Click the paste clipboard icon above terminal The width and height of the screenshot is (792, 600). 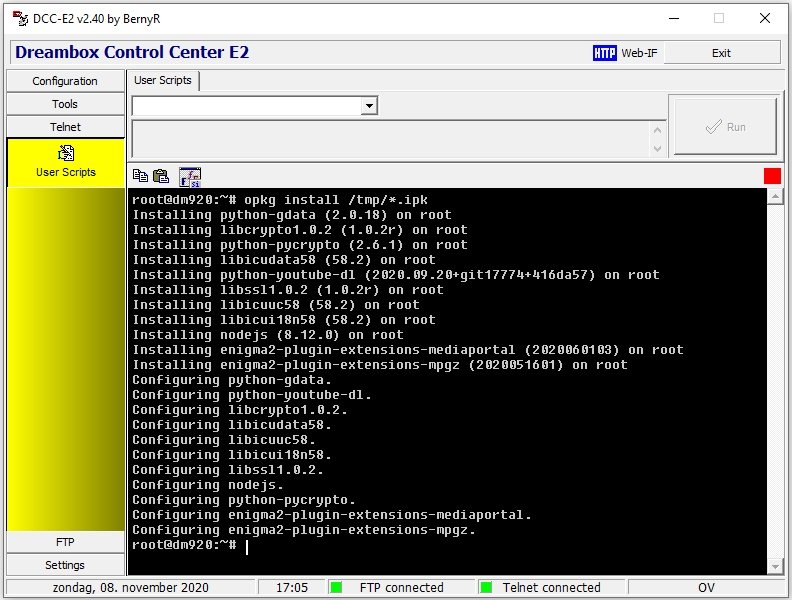click(160, 176)
